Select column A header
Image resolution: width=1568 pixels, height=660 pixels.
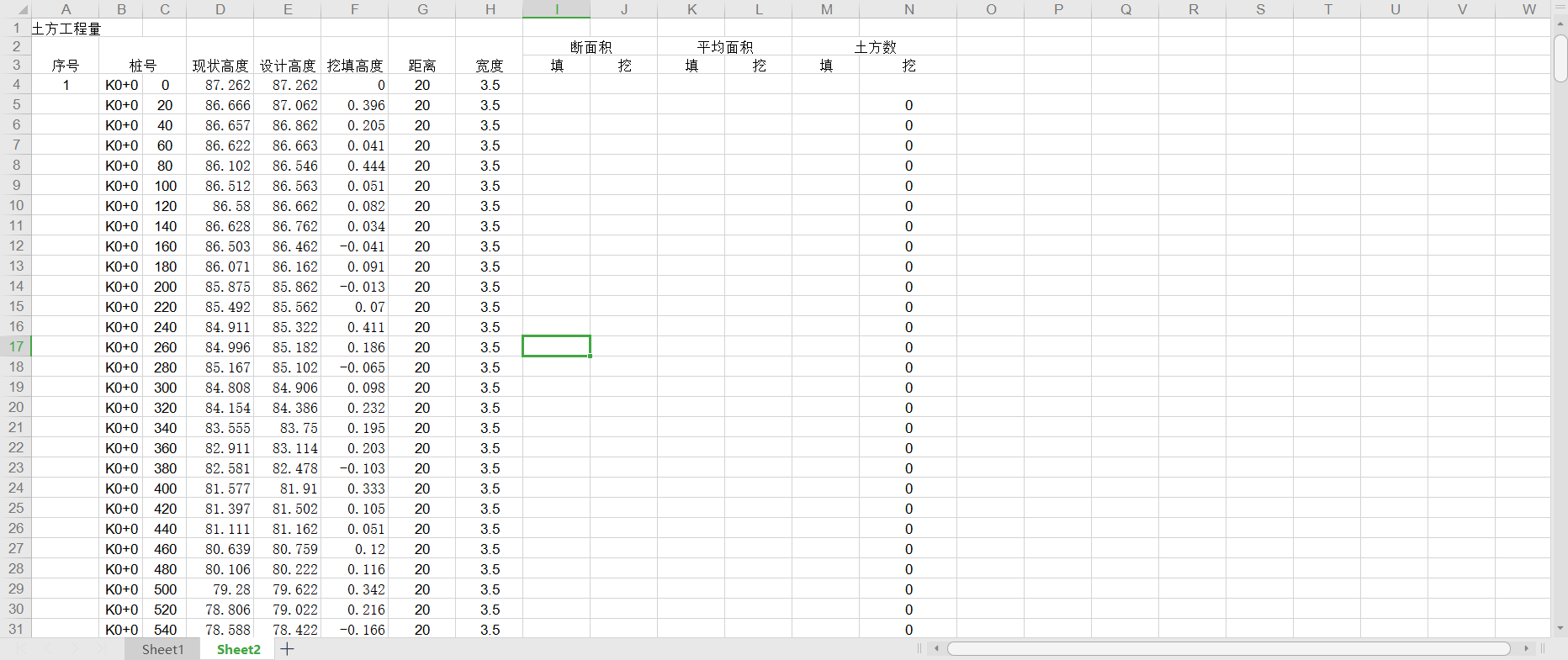(66, 9)
